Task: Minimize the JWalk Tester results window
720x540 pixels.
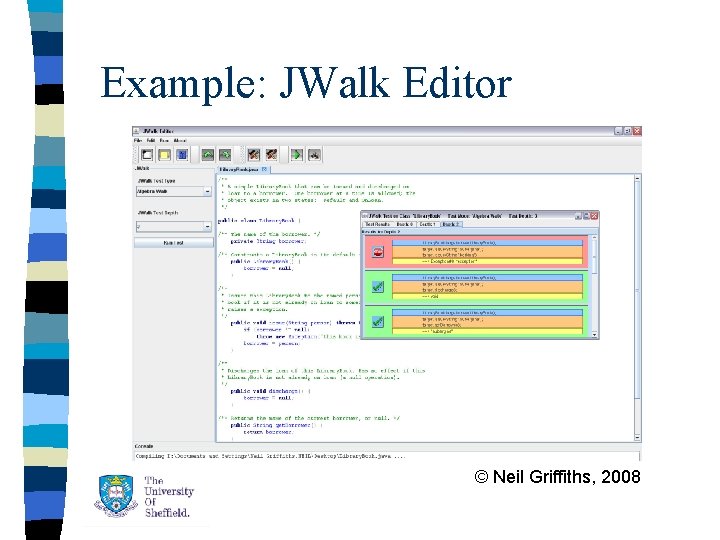Action: pos(578,216)
